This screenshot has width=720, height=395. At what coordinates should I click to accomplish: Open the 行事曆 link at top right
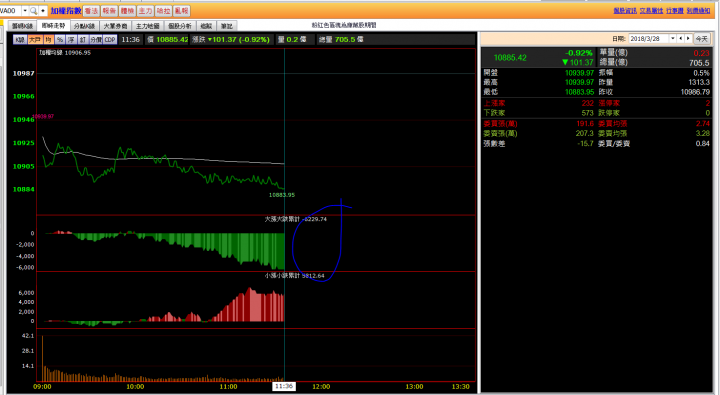675,11
